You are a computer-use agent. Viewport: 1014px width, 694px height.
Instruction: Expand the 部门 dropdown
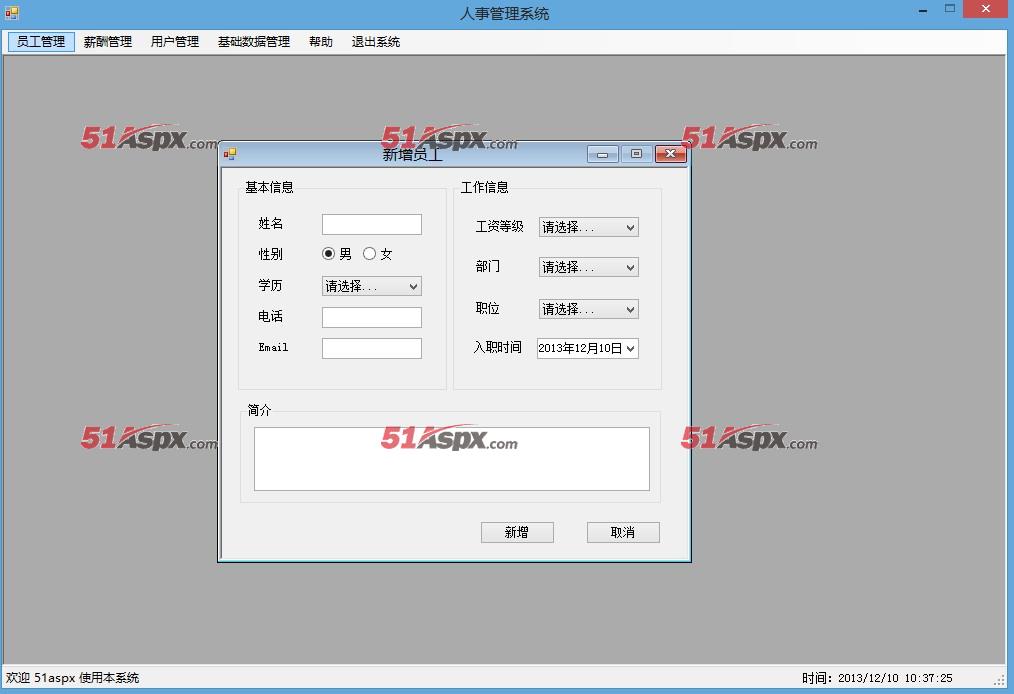588,267
